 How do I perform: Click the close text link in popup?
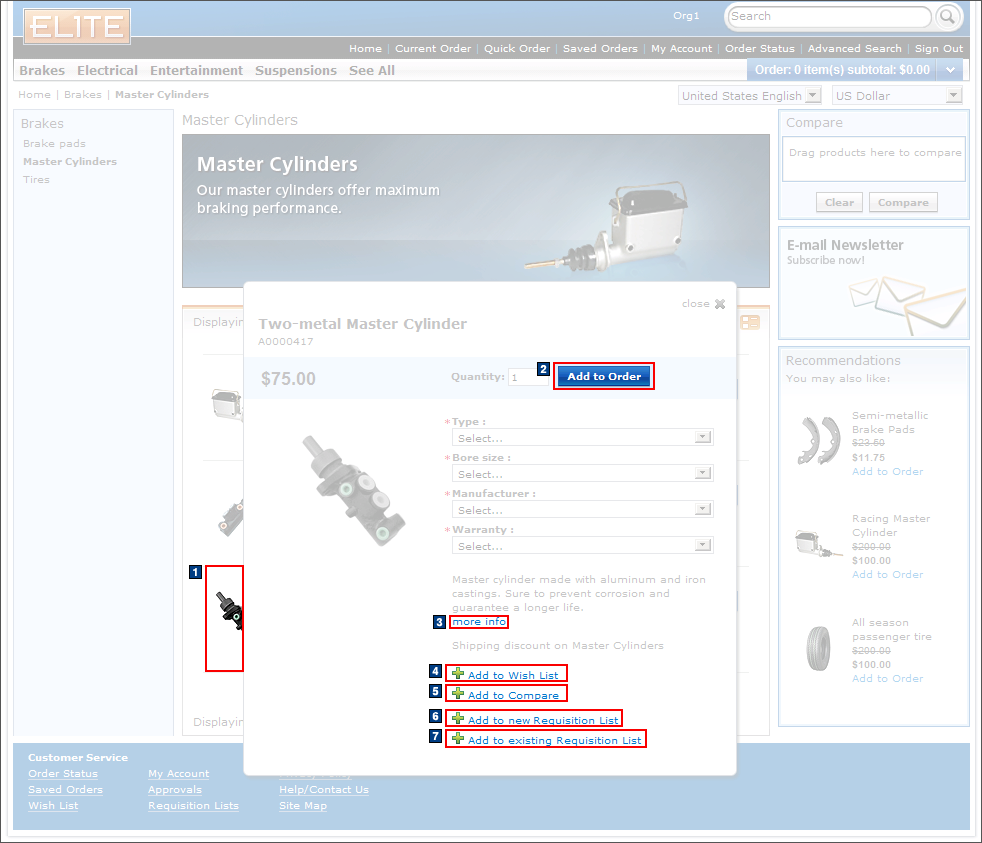click(x=696, y=304)
